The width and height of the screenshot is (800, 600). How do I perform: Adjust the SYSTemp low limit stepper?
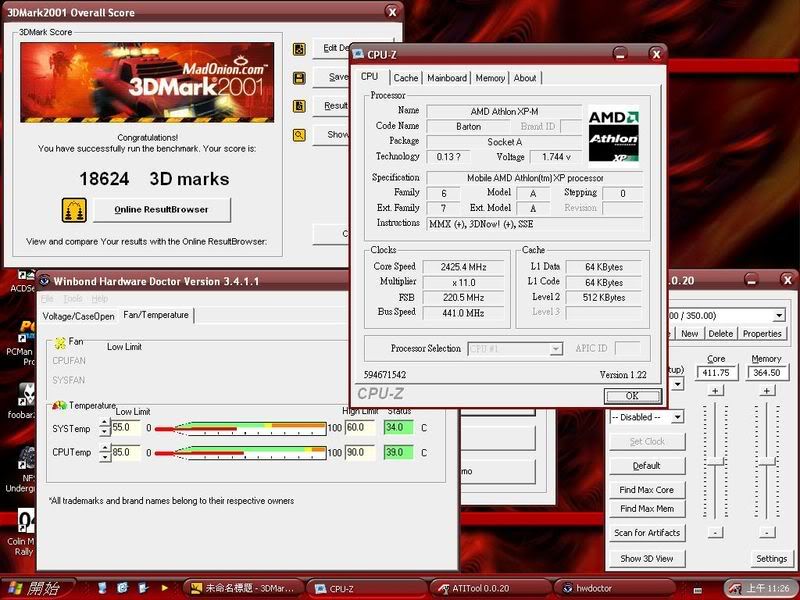point(105,428)
